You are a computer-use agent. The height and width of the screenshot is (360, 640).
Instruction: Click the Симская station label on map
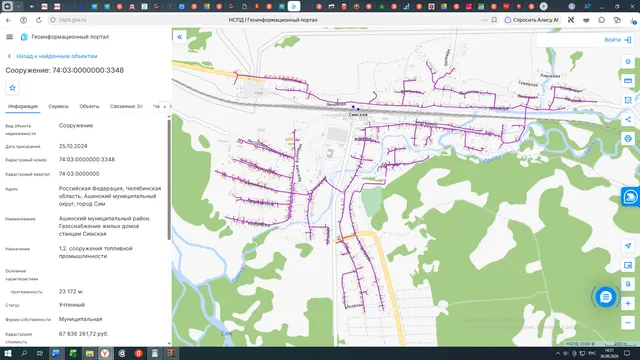pyautogui.click(x=358, y=115)
